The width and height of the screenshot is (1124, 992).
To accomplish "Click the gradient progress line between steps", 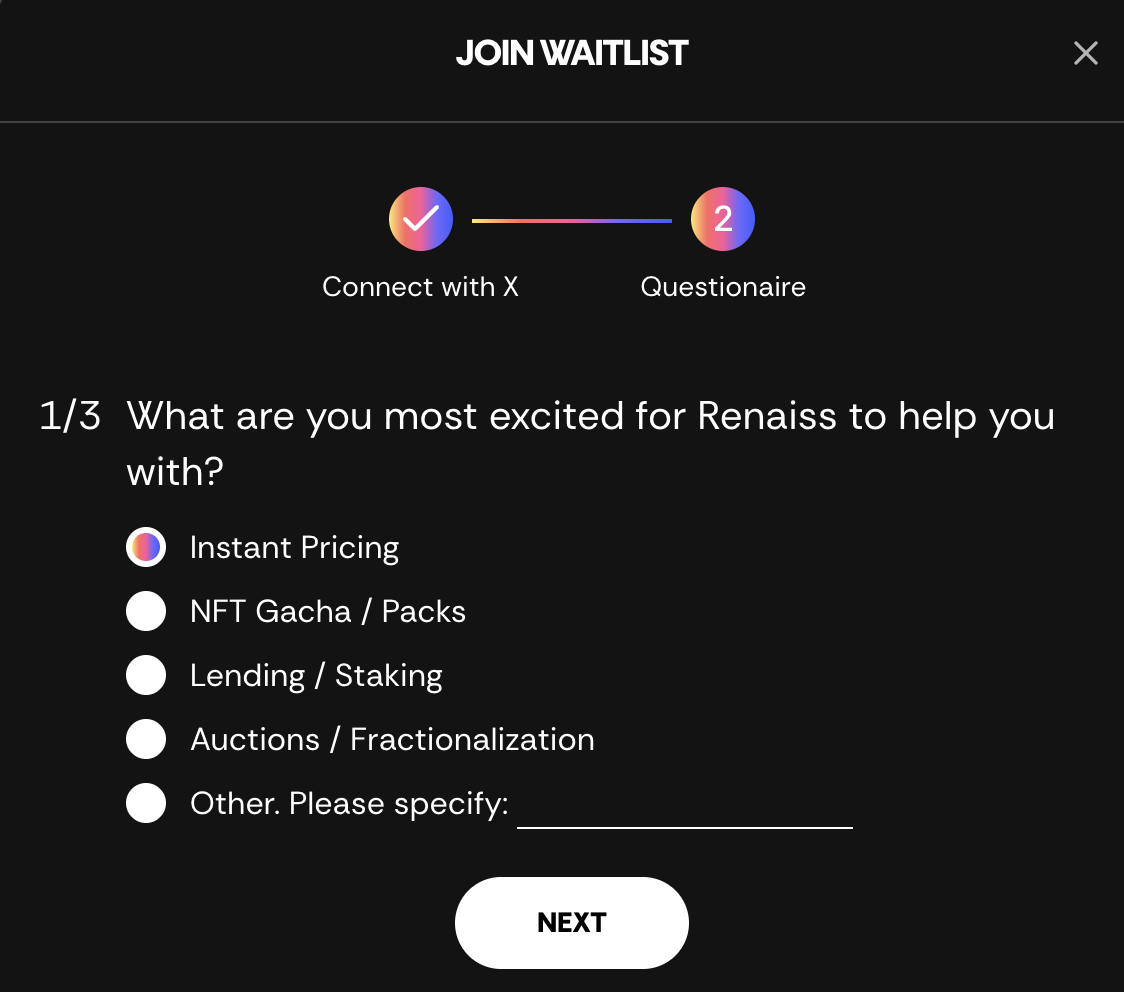I will click(x=571, y=220).
